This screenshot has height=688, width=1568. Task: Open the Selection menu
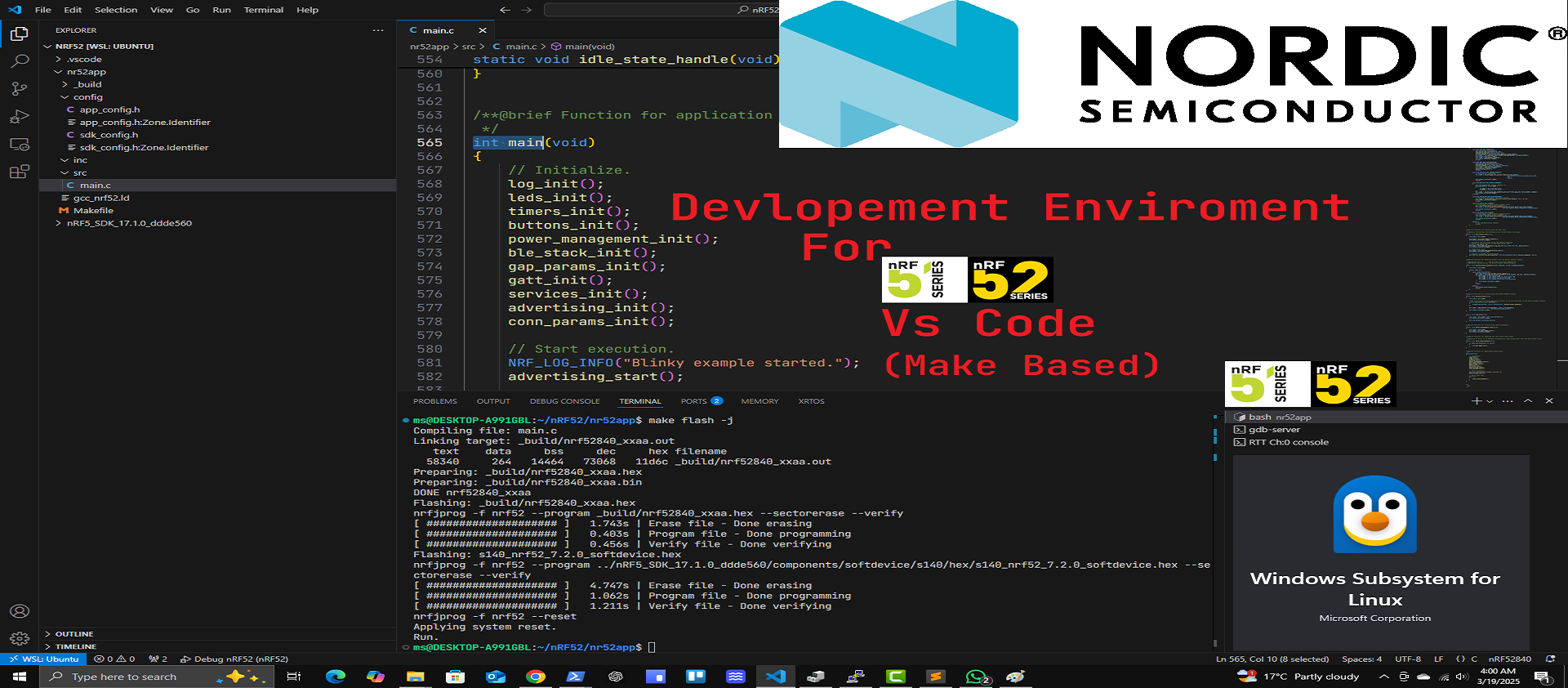click(116, 10)
